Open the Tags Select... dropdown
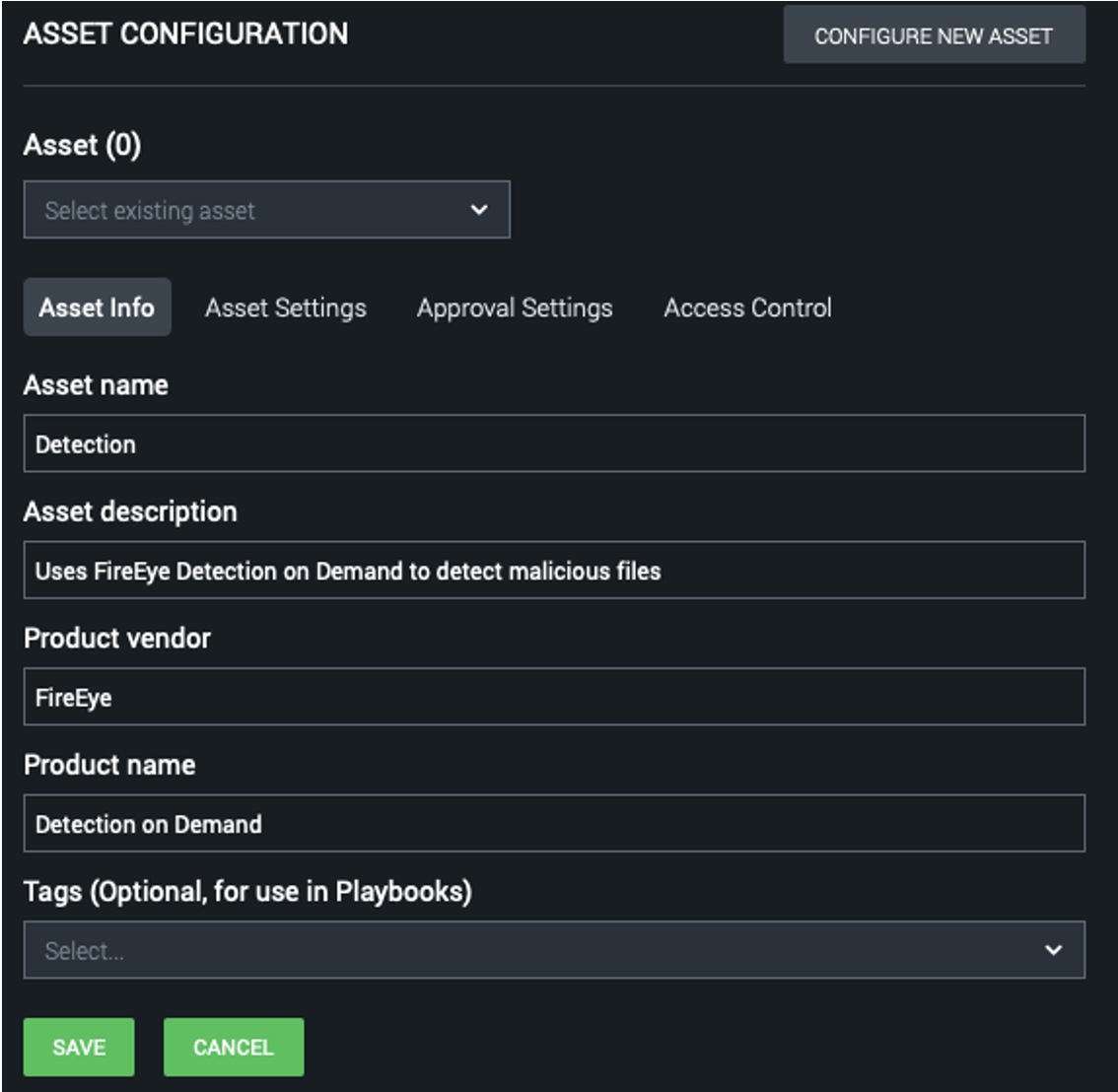The width and height of the screenshot is (1118, 1092). tap(532, 950)
